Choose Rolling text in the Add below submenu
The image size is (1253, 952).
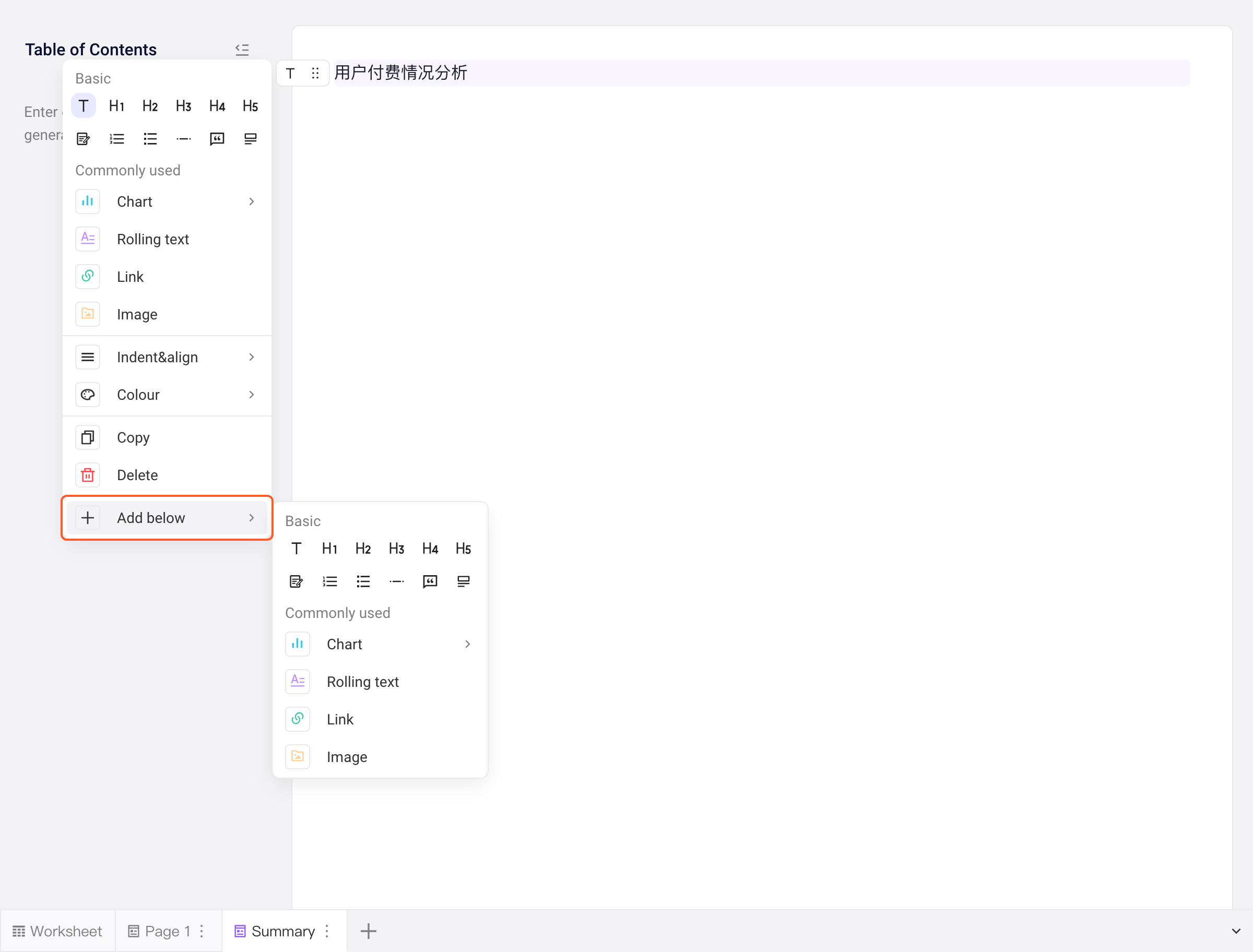click(380, 682)
